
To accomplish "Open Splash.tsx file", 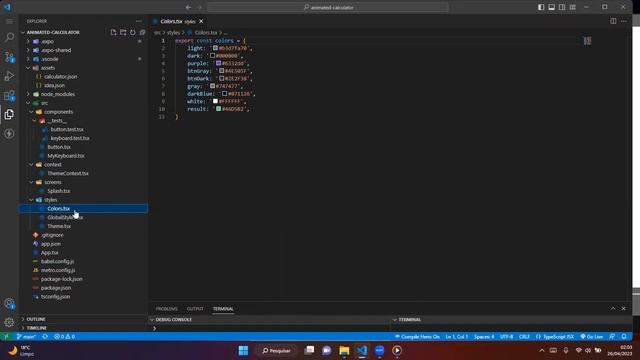I will pos(59,191).
